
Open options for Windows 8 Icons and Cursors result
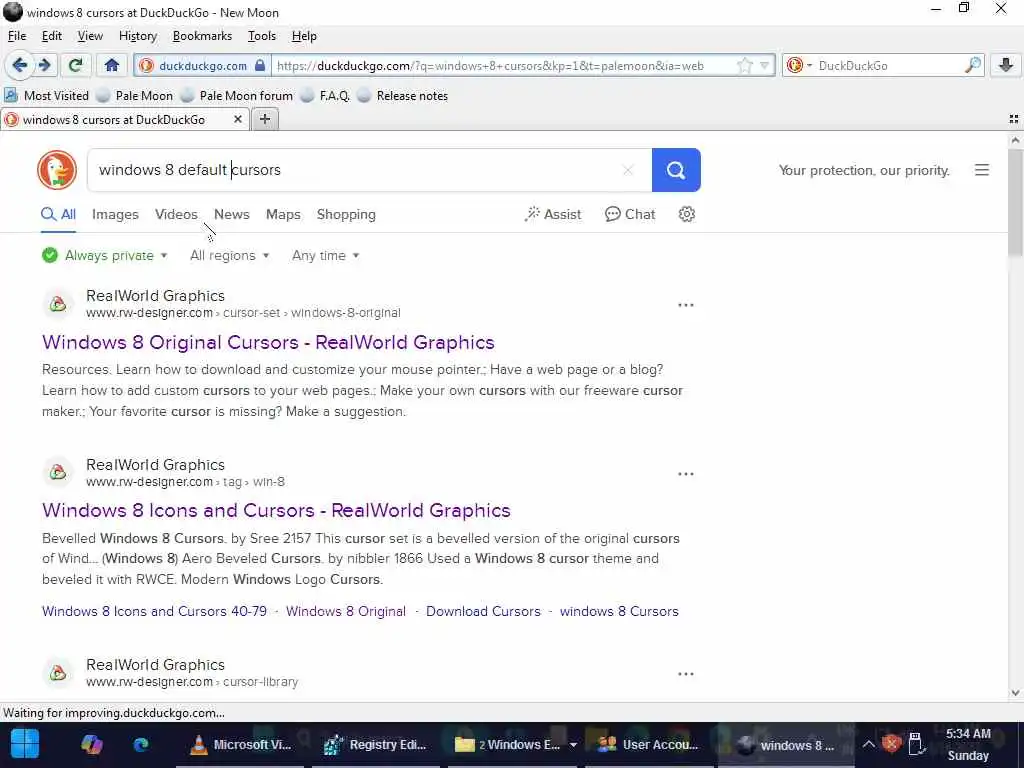[686, 474]
